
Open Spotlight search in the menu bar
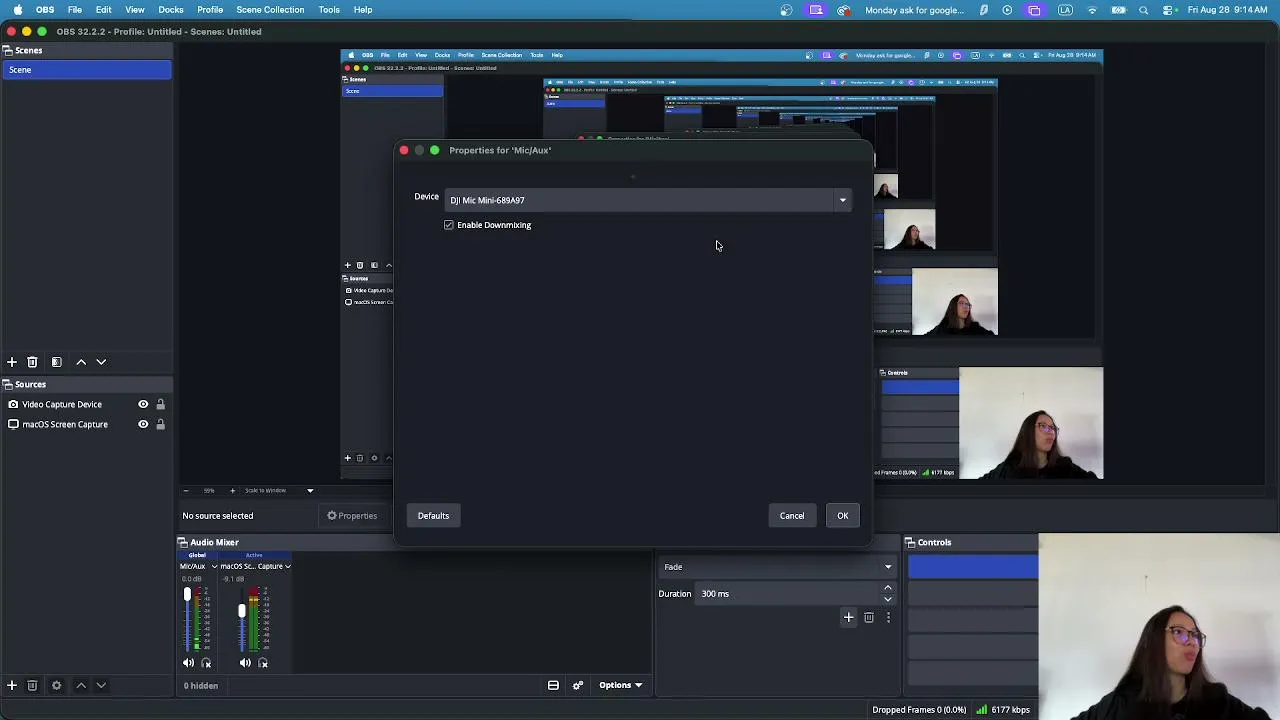click(x=1144, y=10)
